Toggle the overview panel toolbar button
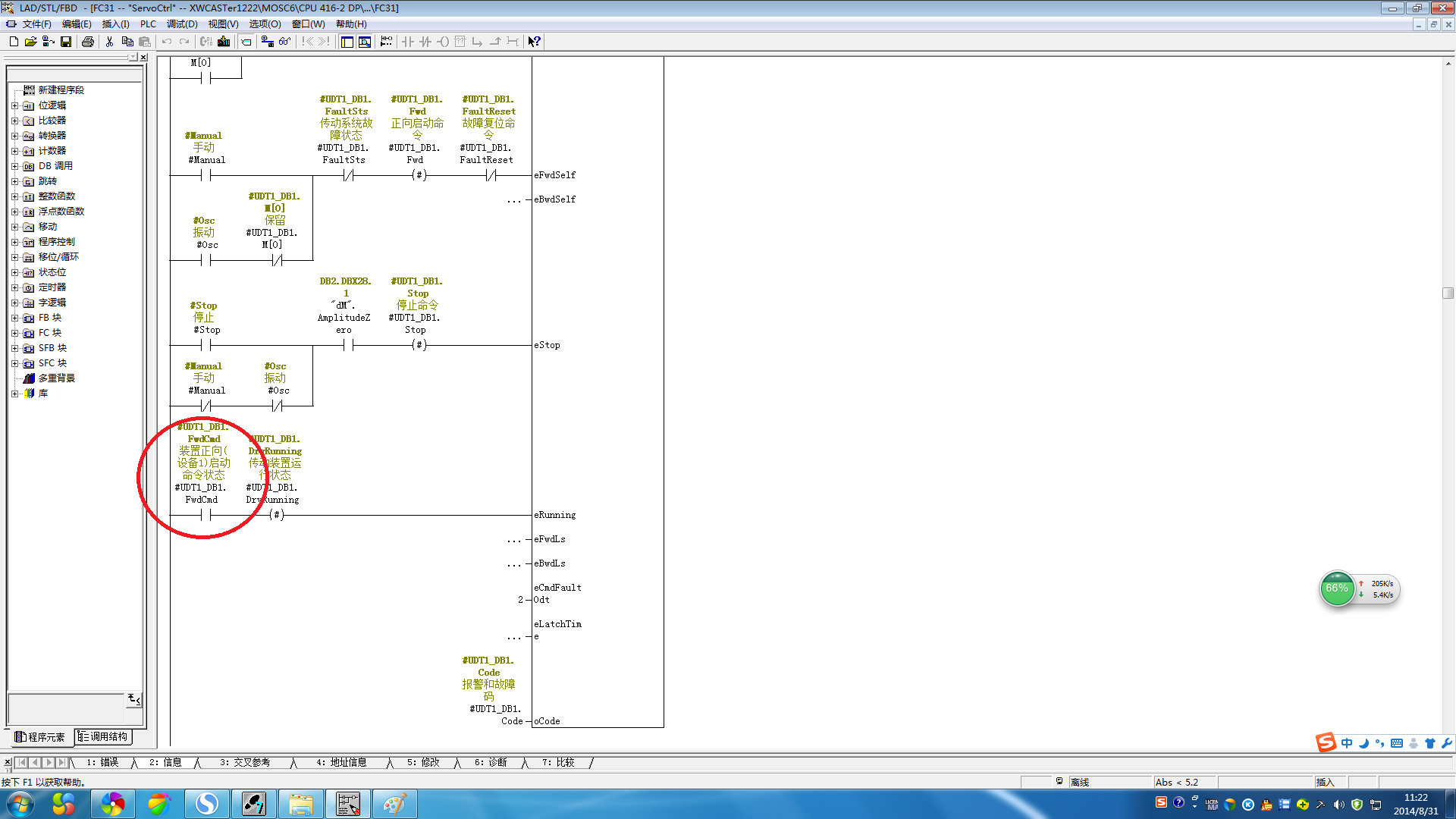This screenshot has width=1456, height=819. click(x=347, y=42)
